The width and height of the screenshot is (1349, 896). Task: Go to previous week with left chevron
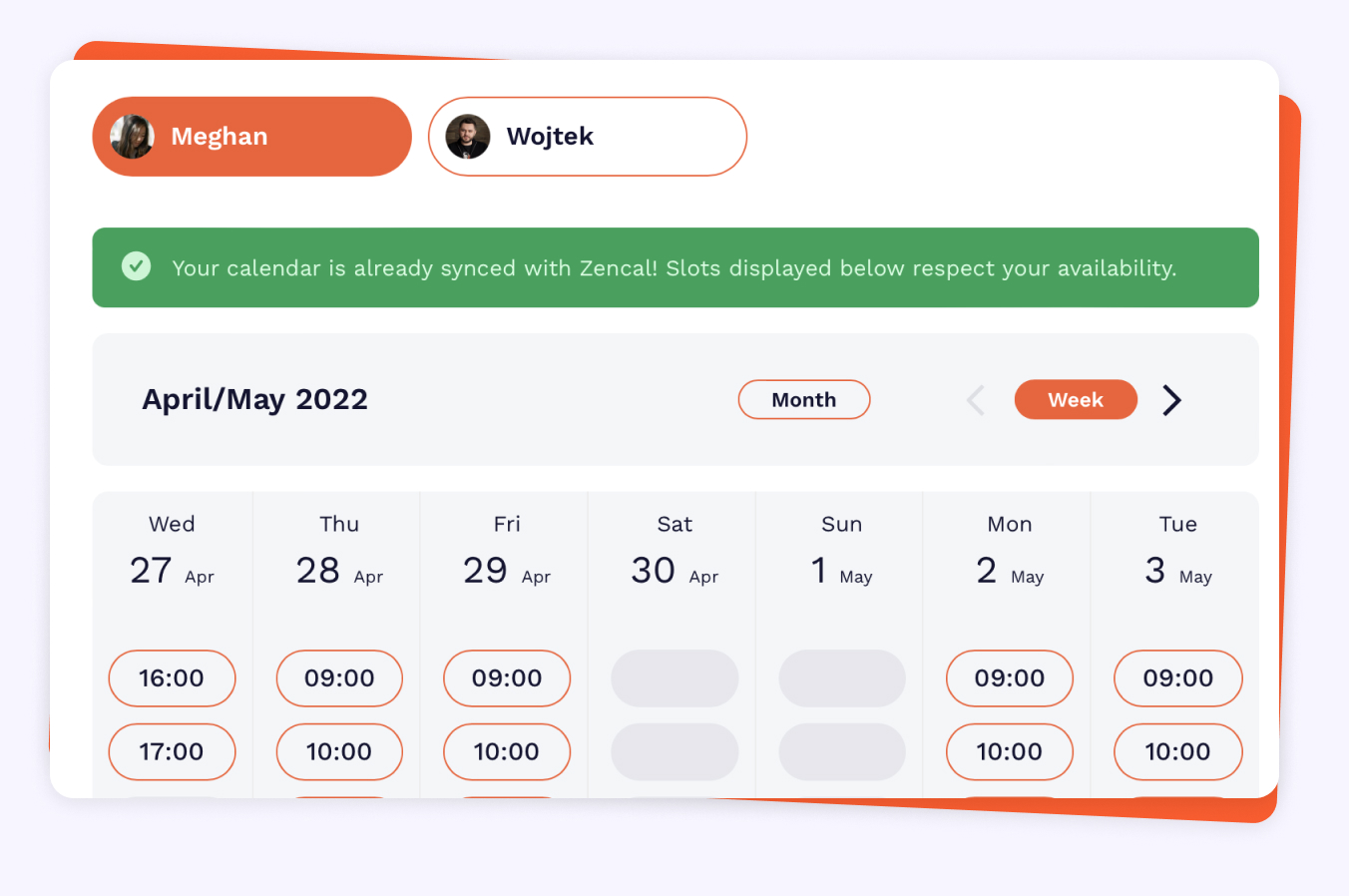[976, 400]
